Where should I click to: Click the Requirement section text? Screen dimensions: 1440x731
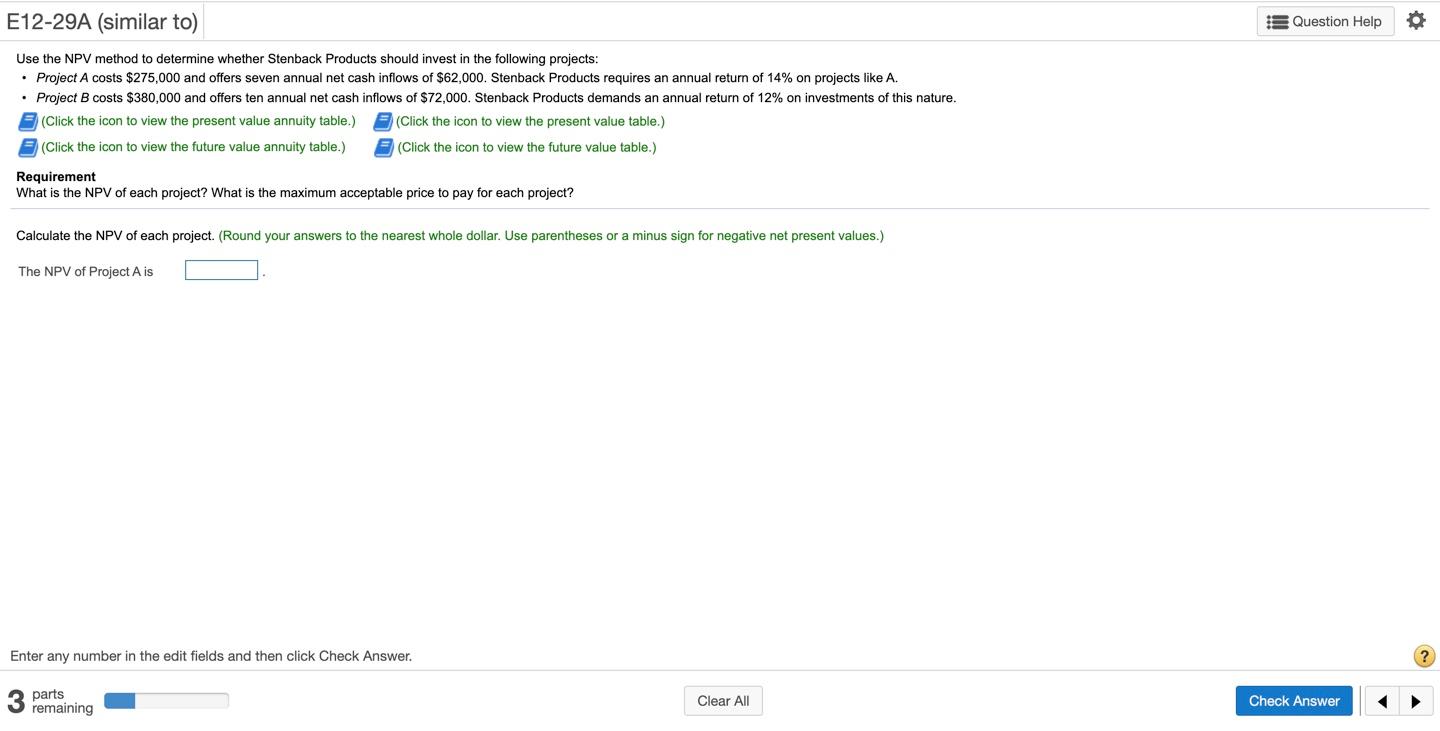click(x=55, y=176)
